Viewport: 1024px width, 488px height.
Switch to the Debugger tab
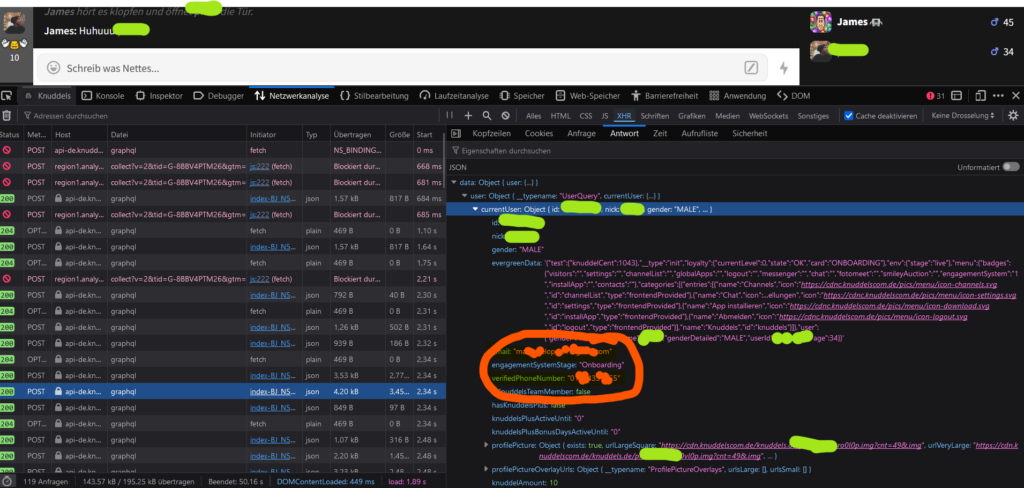[219, 96]
